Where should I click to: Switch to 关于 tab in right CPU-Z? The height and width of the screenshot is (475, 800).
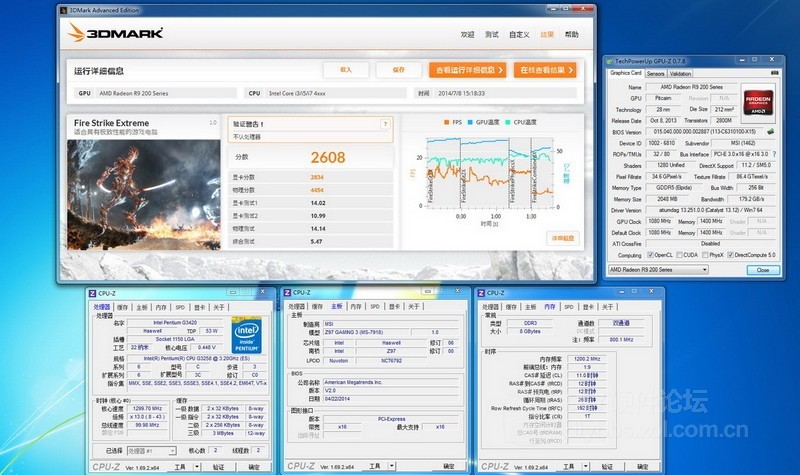pyautogui.click(x=607, y=307)
